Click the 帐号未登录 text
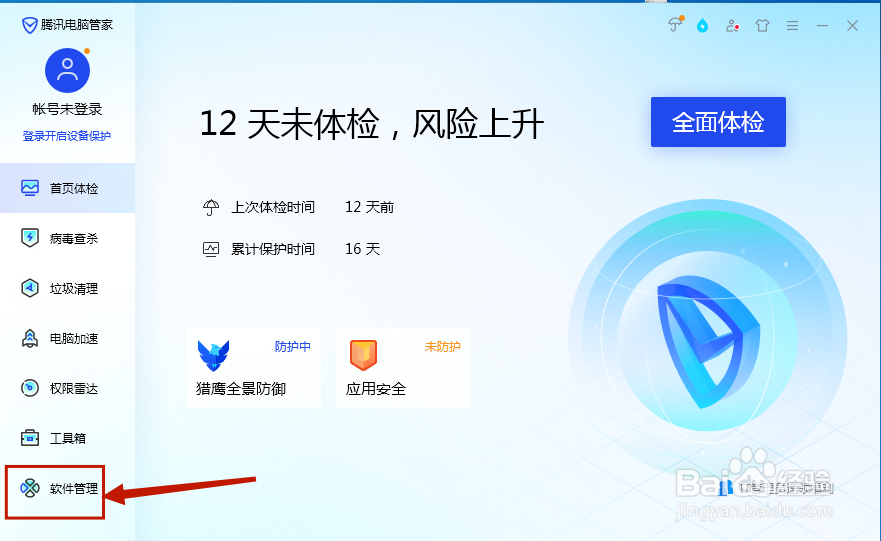Image resolution: width=881 pixels, height=541 pixels. click(x=67, y=109)
